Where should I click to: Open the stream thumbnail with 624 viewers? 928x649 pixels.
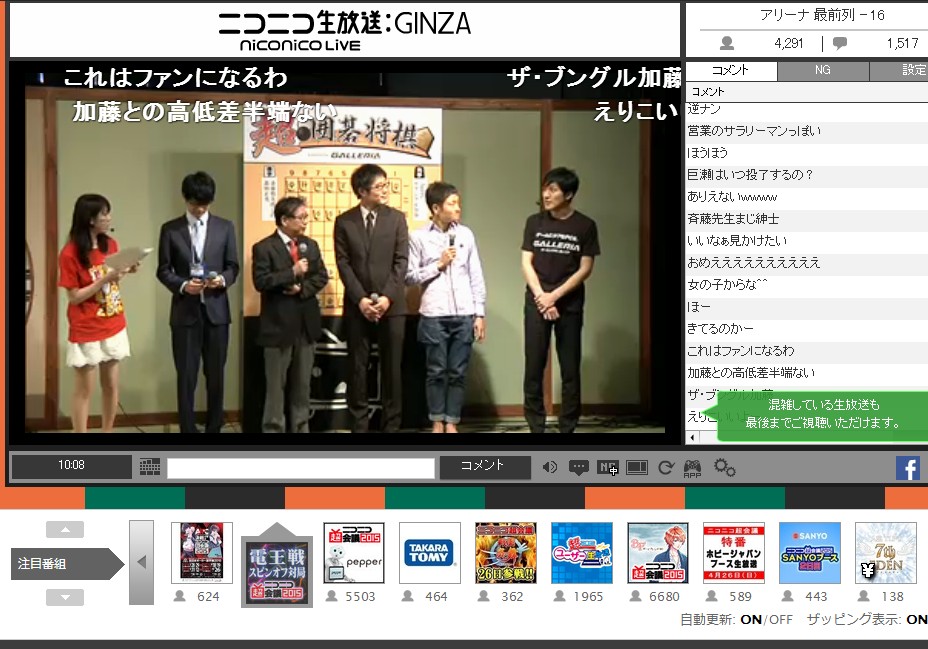[202, 553]
